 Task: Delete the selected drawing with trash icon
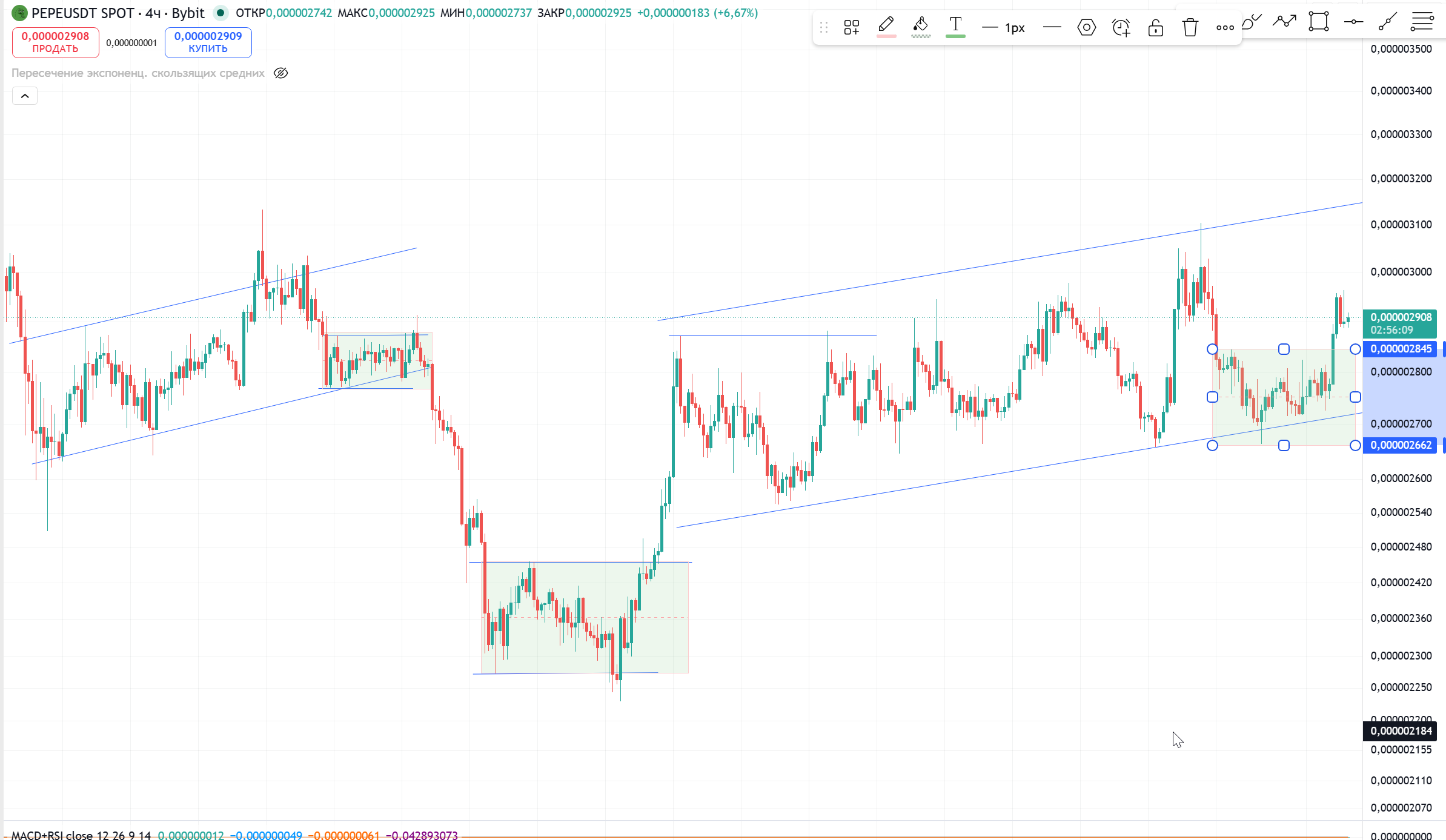tap(1190, 27)
